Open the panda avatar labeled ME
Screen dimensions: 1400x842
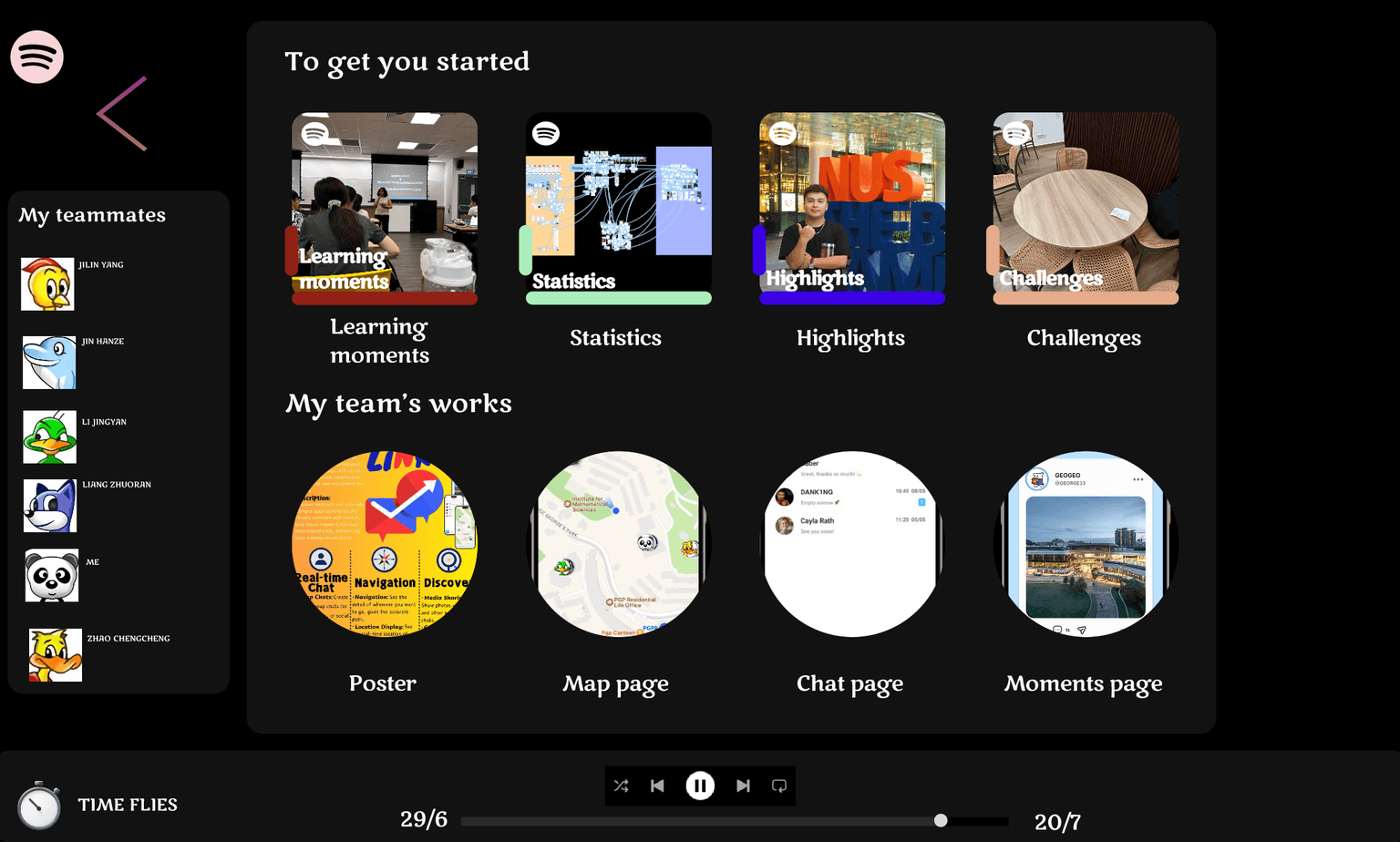click(52, 575)
